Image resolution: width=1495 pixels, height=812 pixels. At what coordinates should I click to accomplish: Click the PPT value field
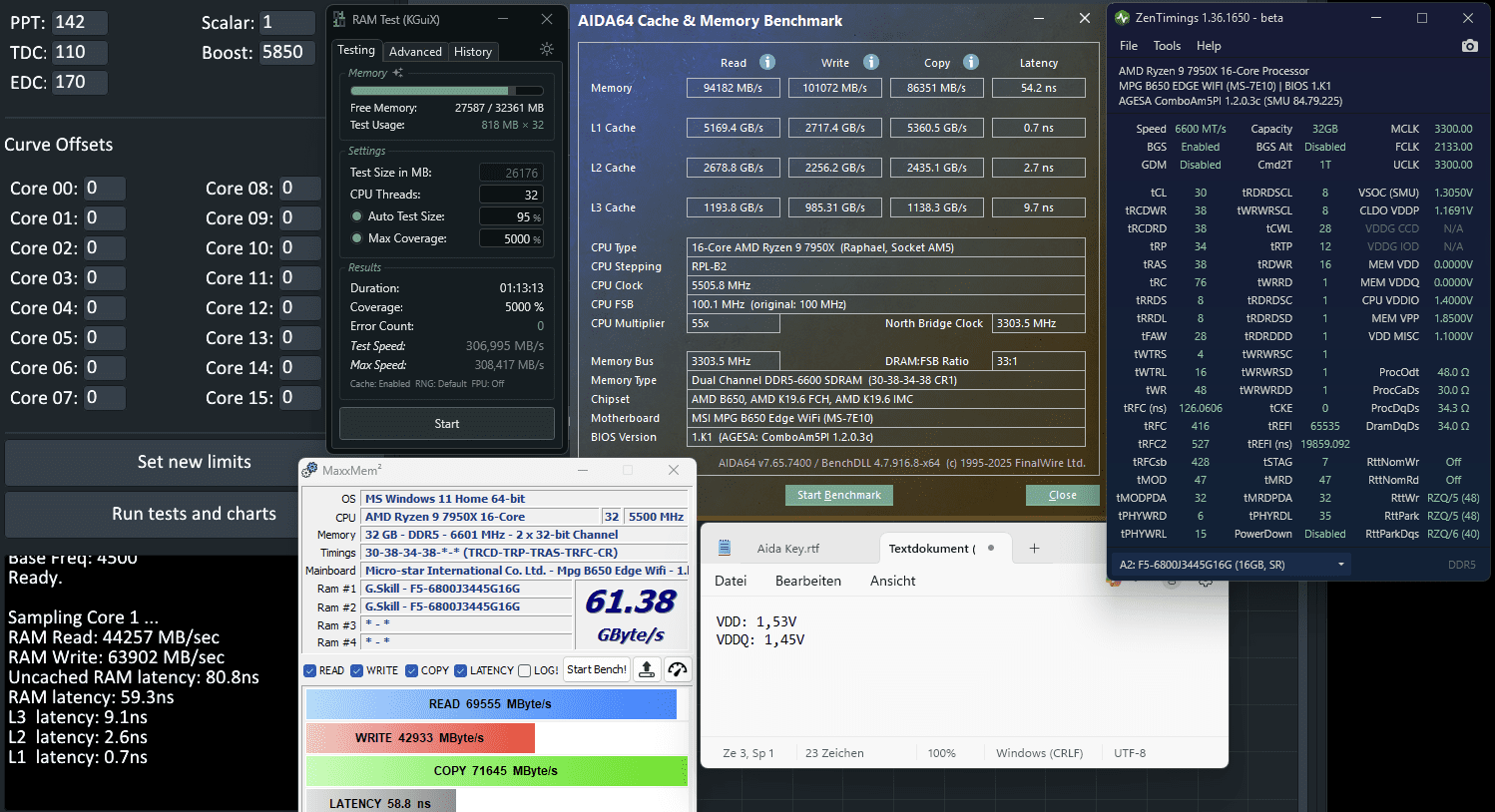click(x=80, y=22)
